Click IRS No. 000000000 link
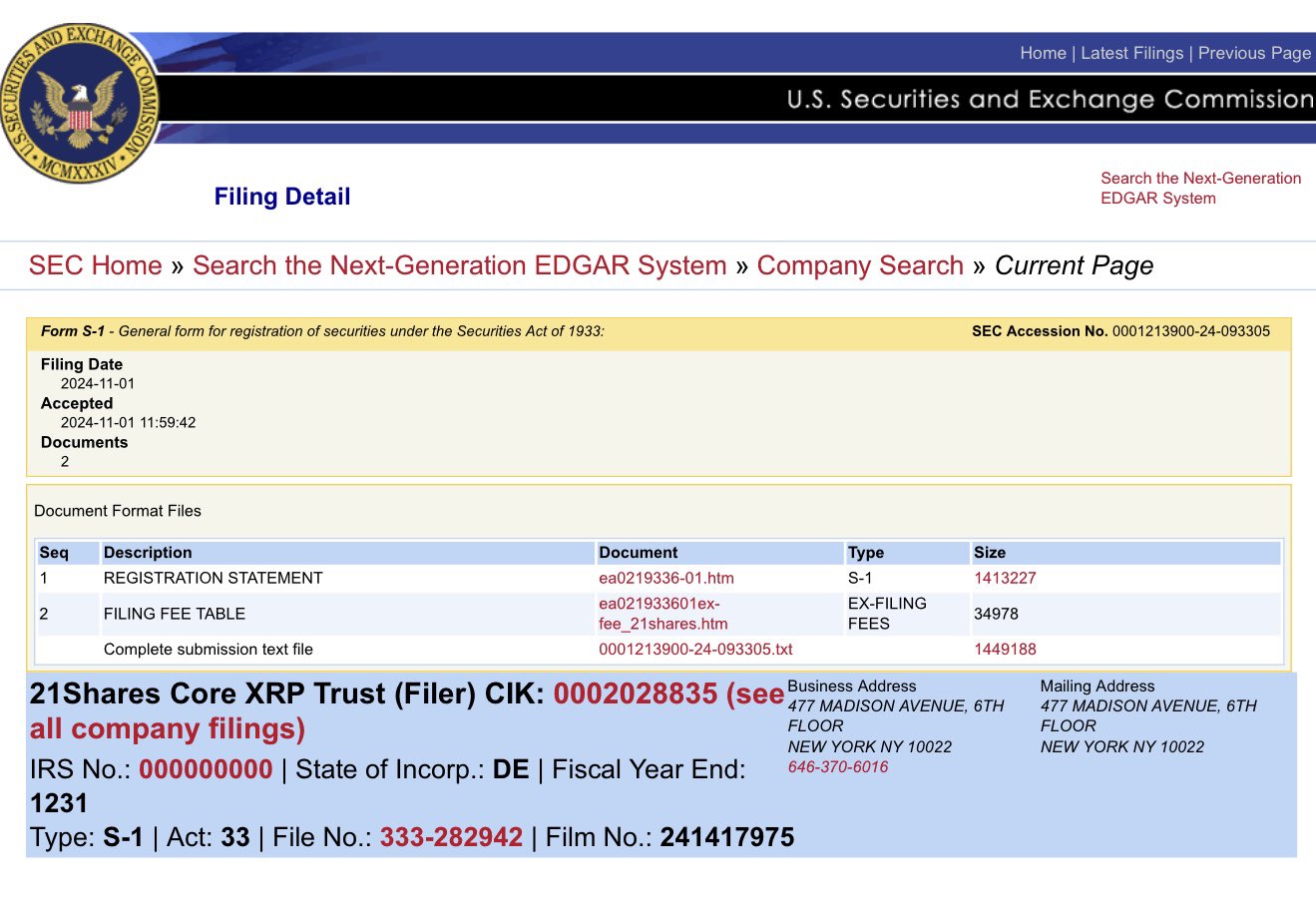This screenshot has height=918, width=1316. point(206,769)
